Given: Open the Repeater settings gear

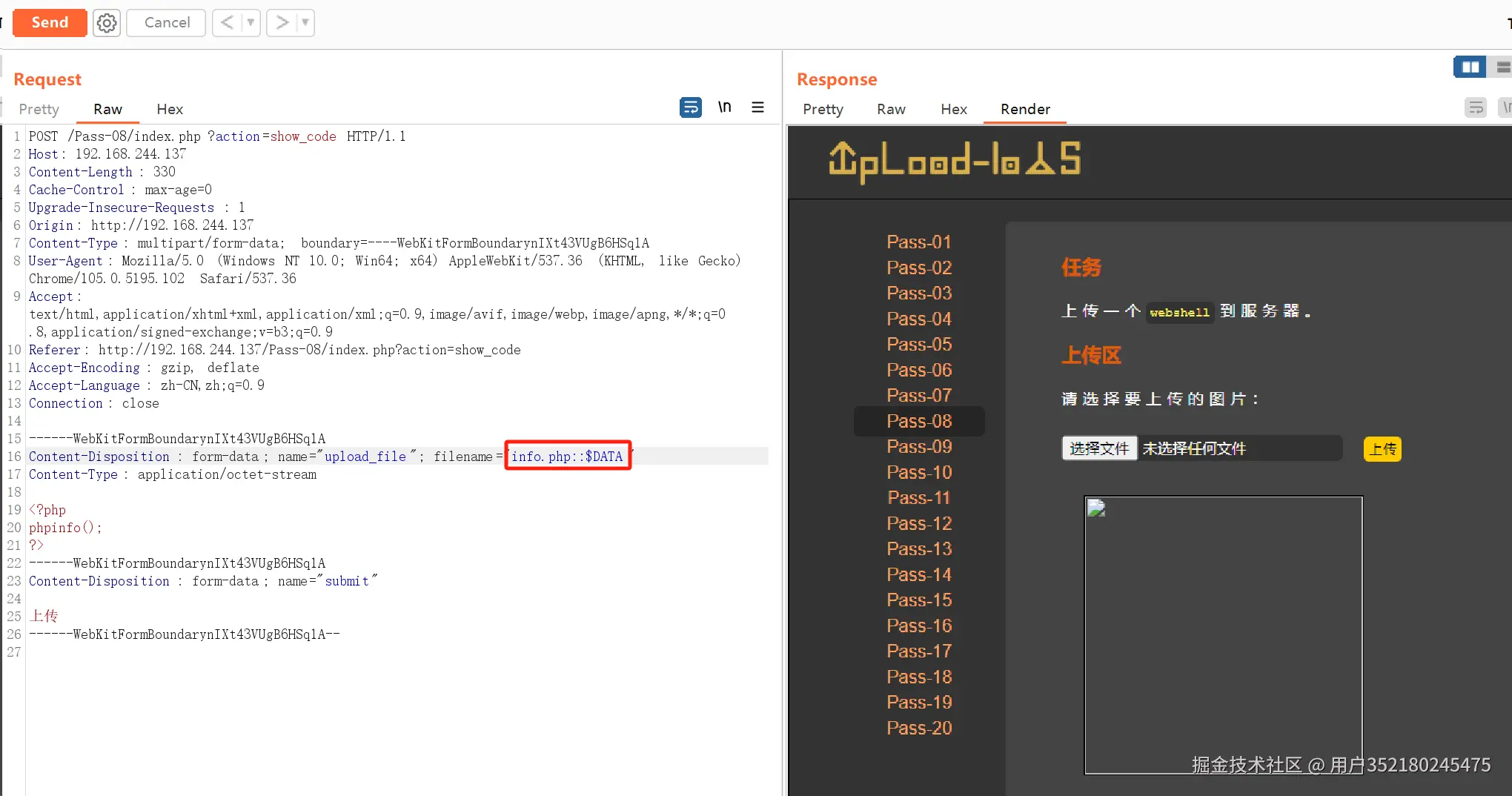Looking at the screenshot, I should point(107,23).
